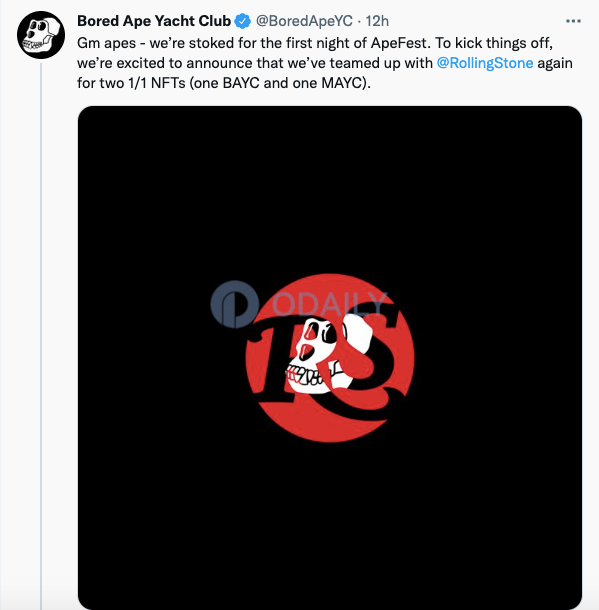Click the Bored Ape Yacht Club display name

point(154,21)
